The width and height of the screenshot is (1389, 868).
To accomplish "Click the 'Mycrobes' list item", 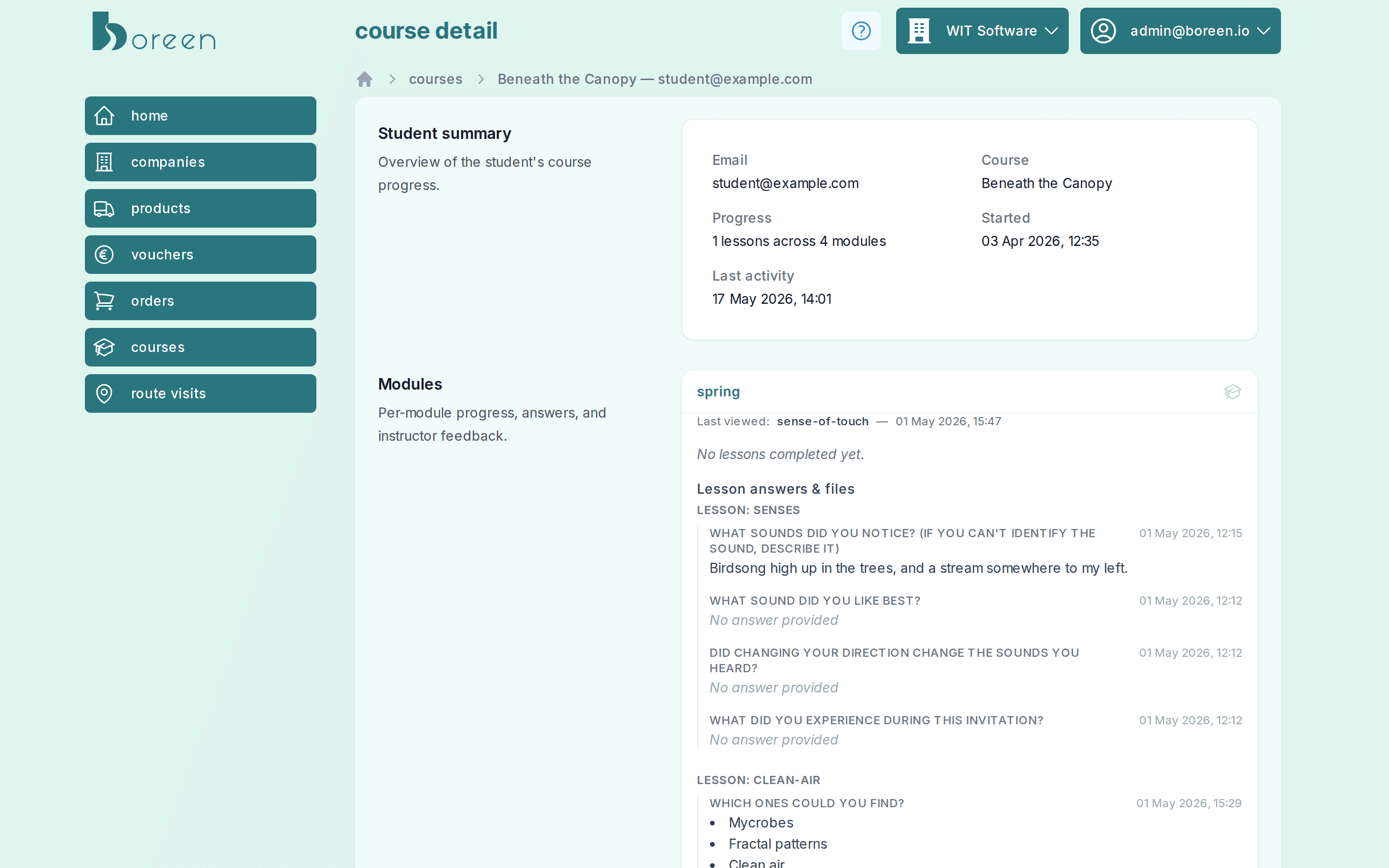I will tap(761, 823).
